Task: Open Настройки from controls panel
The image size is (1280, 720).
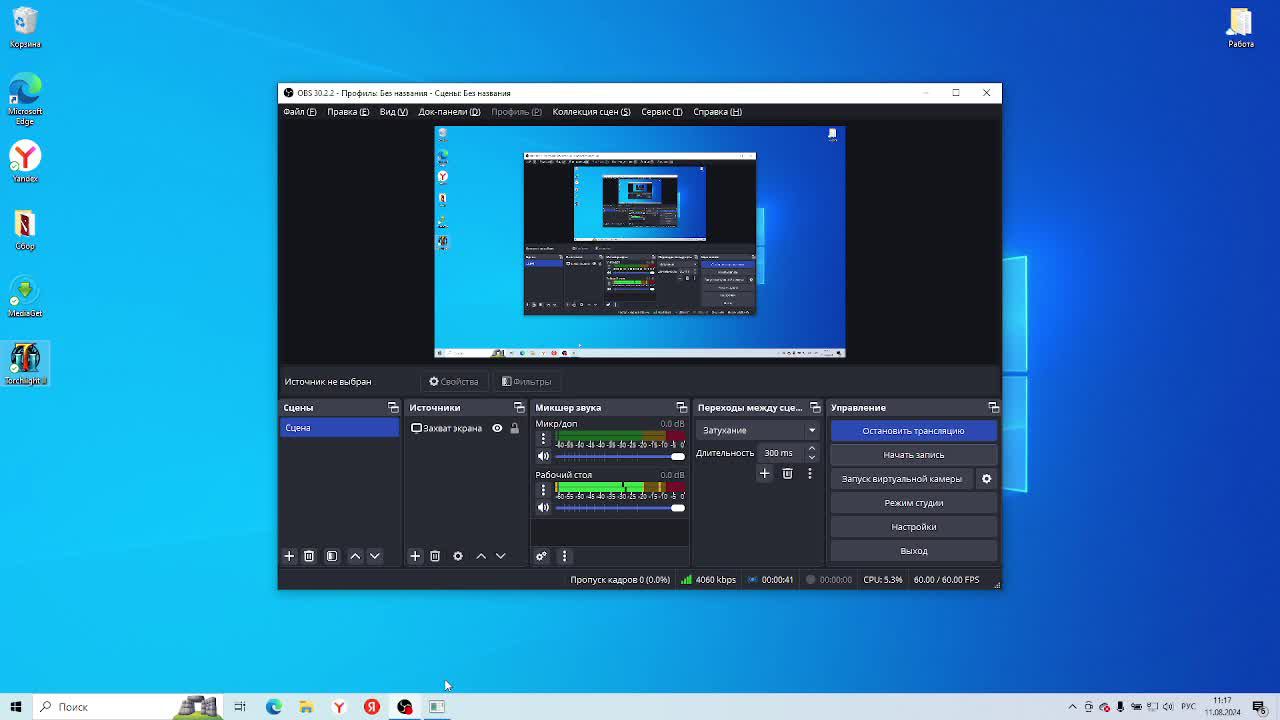Action: click(913, 527)
